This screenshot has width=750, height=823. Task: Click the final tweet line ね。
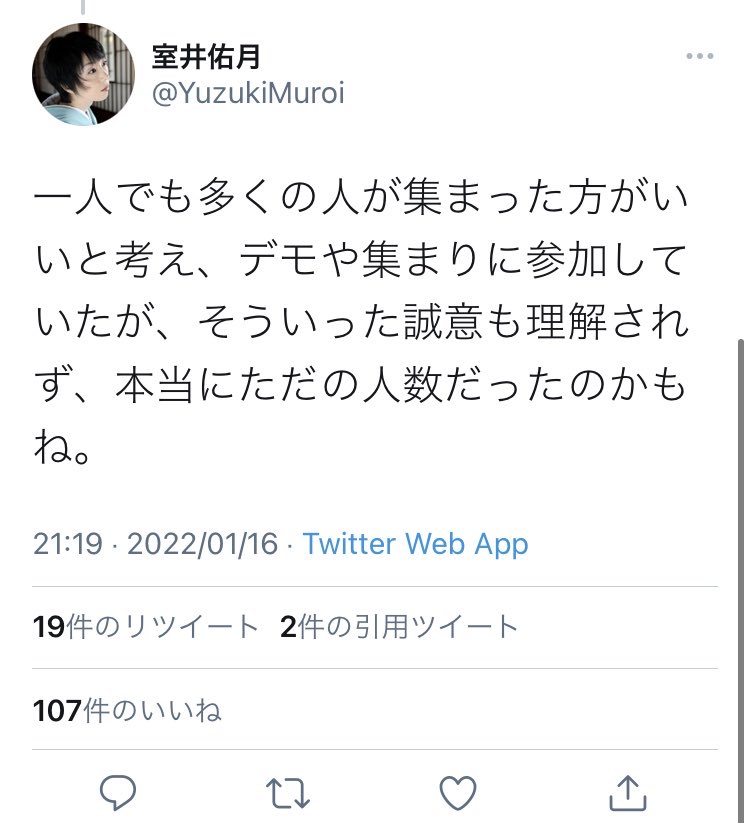(x=62, y=448)
